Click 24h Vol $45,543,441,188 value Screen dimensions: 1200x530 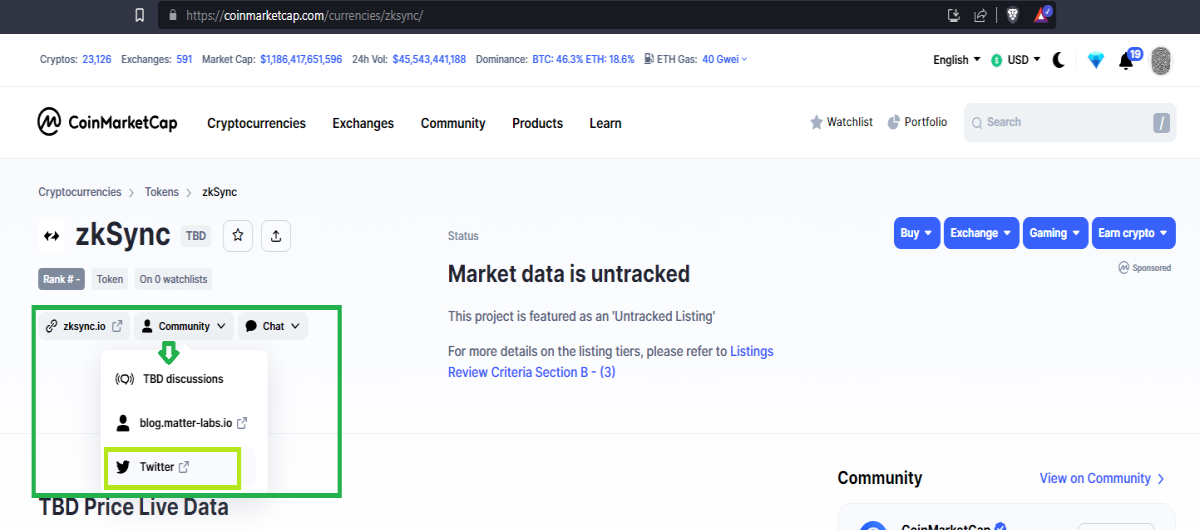click(x=429, y=60)
